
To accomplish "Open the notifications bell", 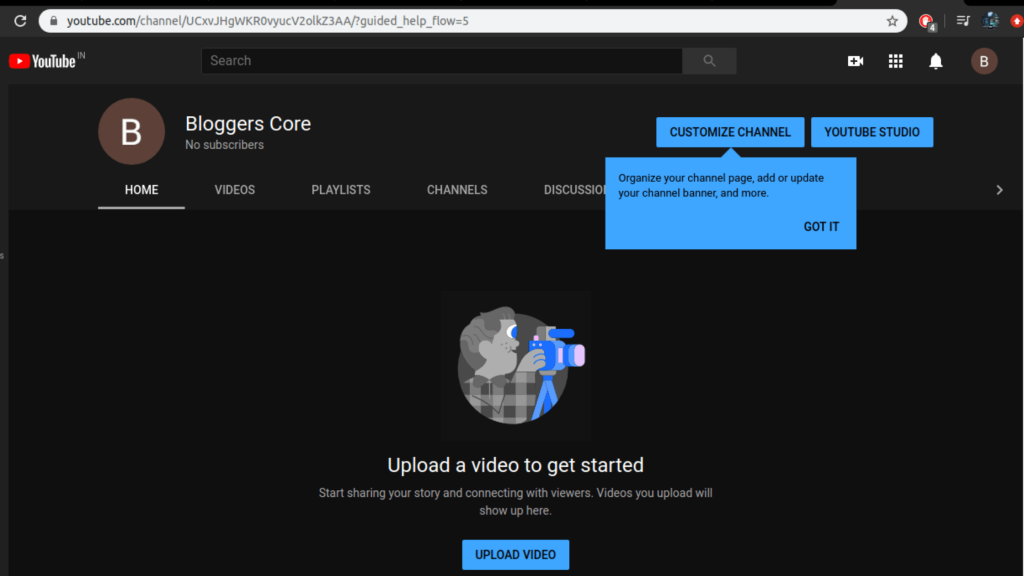I will [936, 61].
